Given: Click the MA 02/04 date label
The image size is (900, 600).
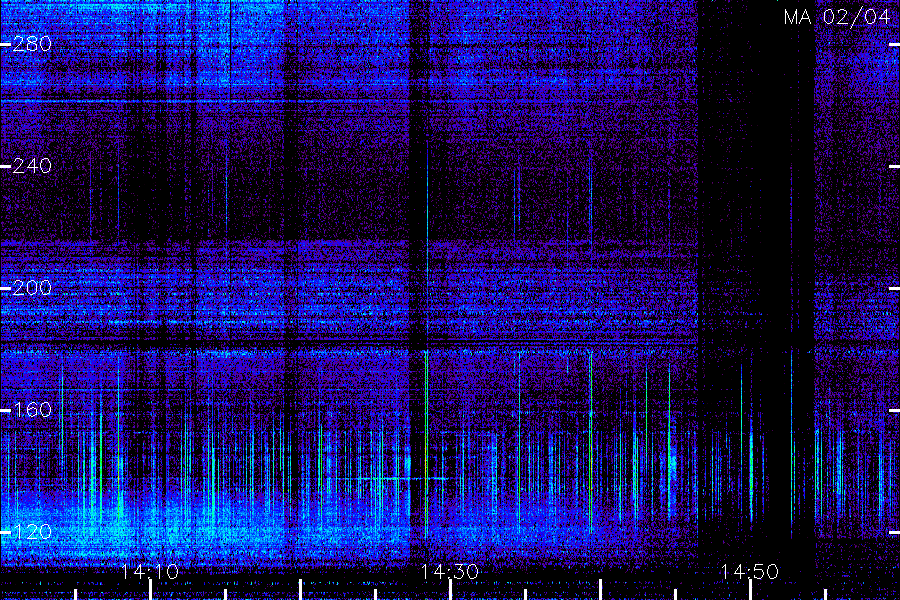Looking at the screenshot, I should point(836,17).
